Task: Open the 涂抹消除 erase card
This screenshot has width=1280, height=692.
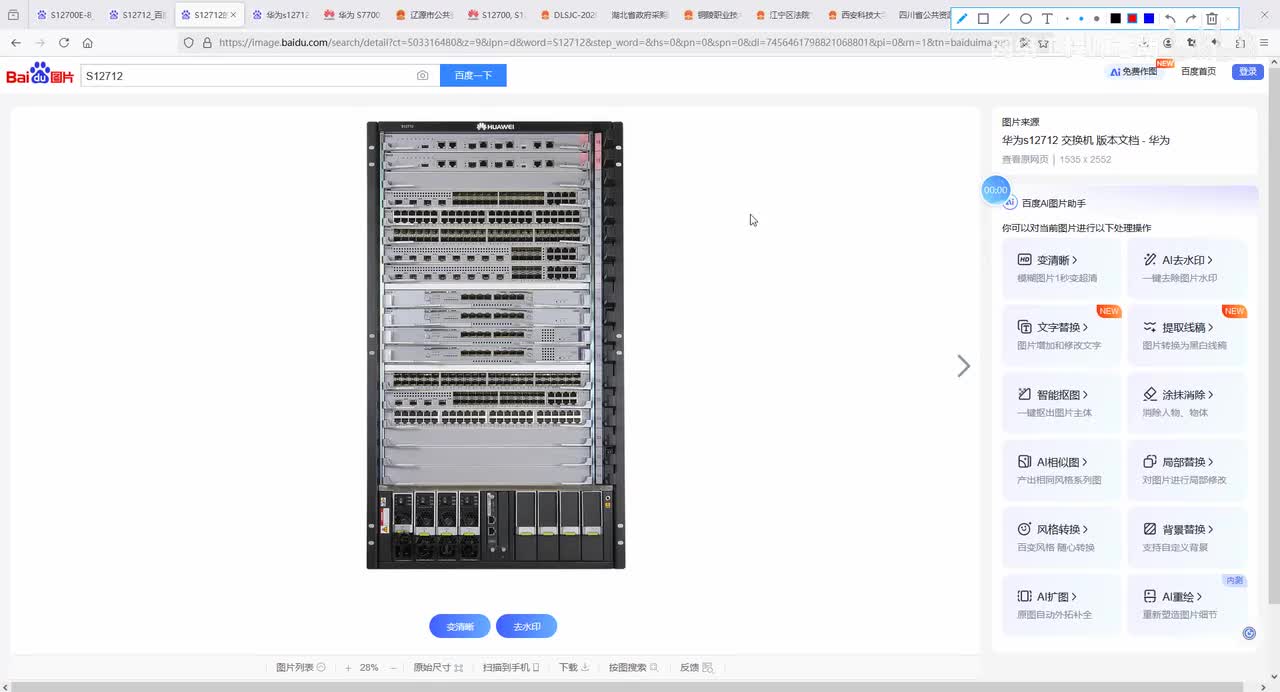Action: 1187,403
